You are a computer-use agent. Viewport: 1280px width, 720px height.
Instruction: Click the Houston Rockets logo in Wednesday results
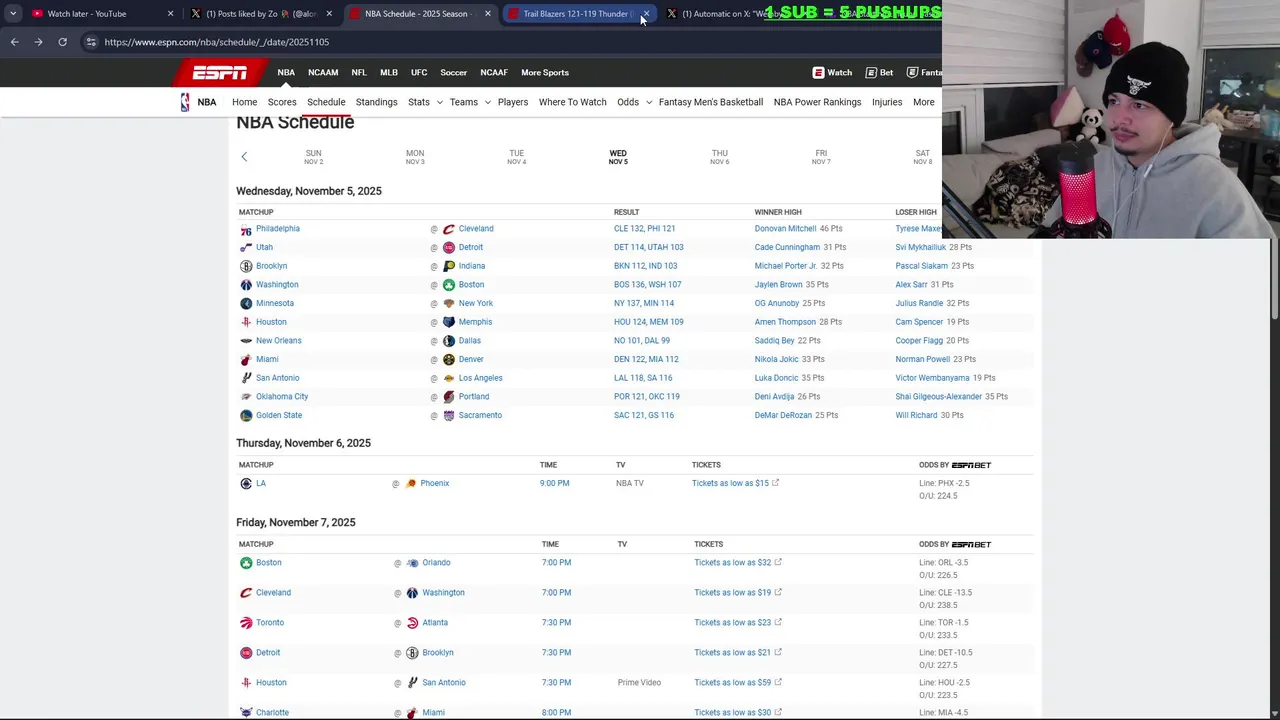pos(246,322)
